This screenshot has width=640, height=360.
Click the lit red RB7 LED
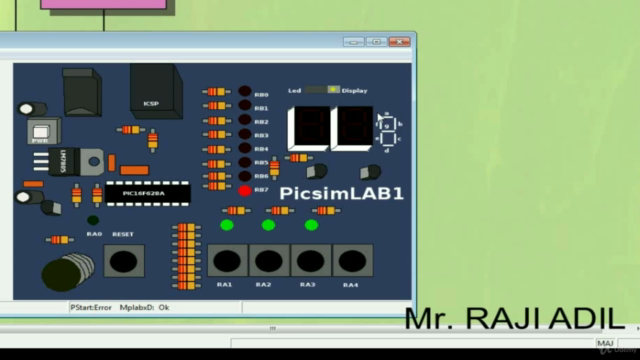tap(244, 191)
